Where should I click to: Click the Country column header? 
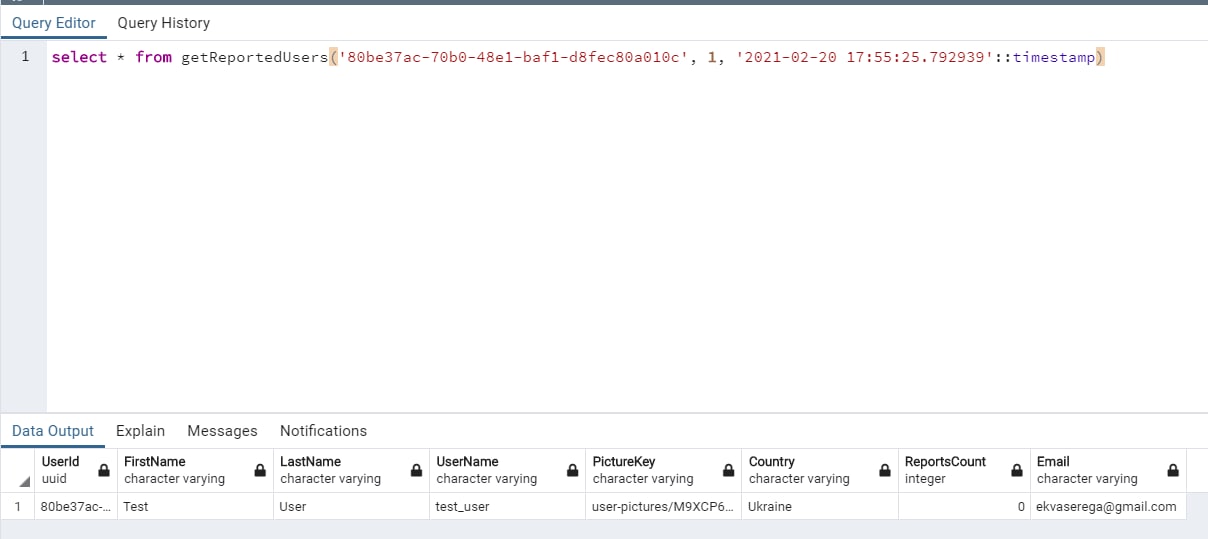[x=819, y=470]
